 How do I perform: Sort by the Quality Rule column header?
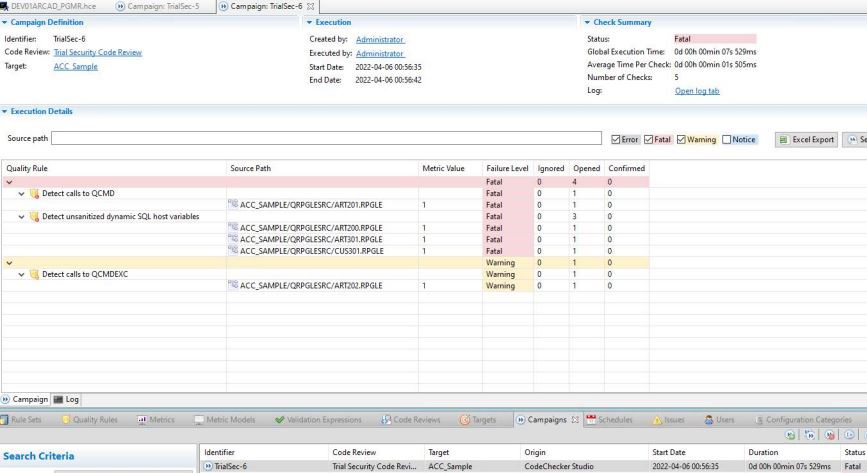point(114,168)
